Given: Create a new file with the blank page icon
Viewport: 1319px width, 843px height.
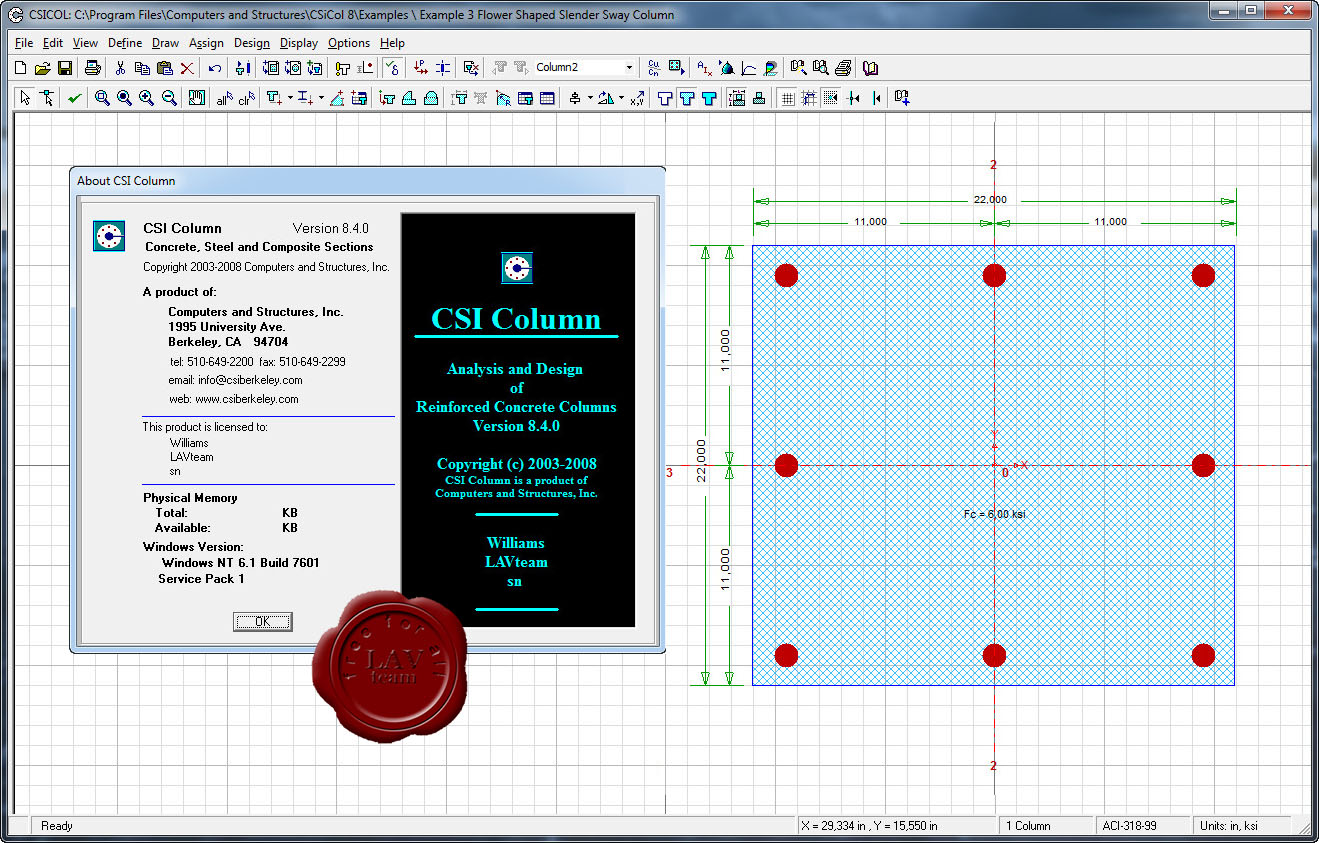Looking at the screenshot, I should (20, 68).
